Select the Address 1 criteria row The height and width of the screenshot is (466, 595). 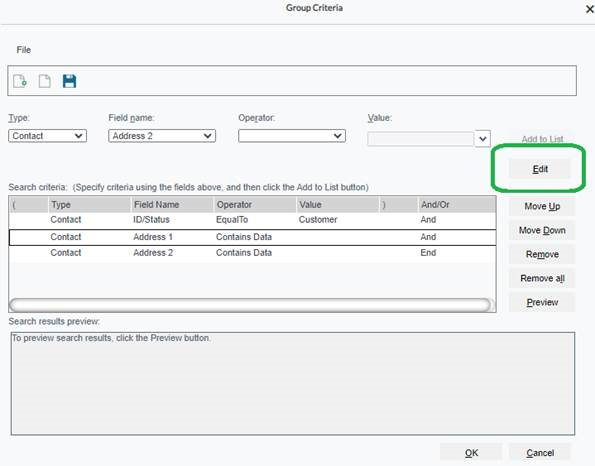(x=252, y=237)
